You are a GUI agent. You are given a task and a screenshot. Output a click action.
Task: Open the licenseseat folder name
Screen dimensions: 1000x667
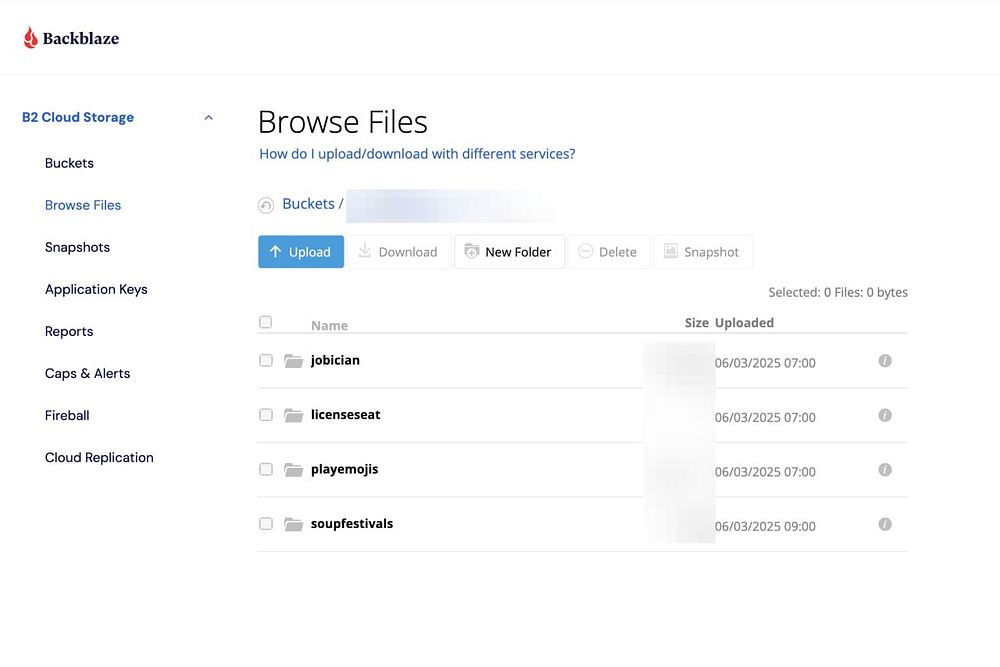(x=346, y=414)
